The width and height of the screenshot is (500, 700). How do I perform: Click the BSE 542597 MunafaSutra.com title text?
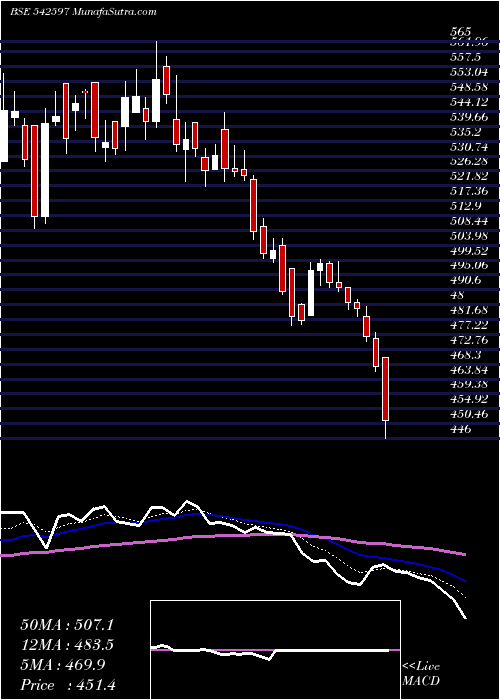pos(83,12)
